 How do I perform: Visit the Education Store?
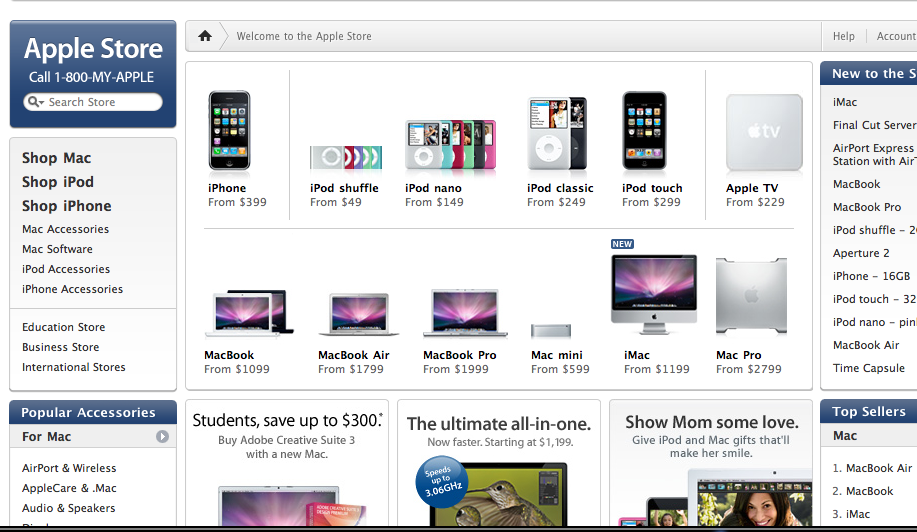pos(64,327)
